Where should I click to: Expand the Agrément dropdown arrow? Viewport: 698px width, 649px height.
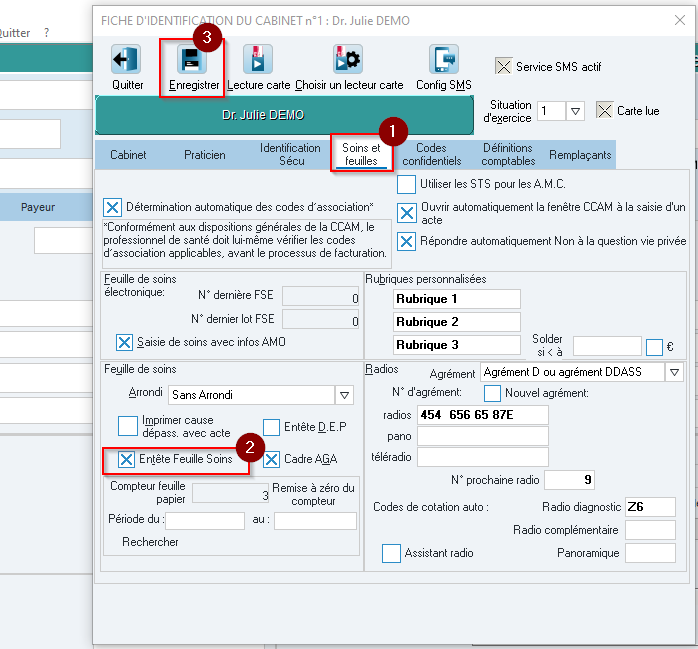click(674, 372)
